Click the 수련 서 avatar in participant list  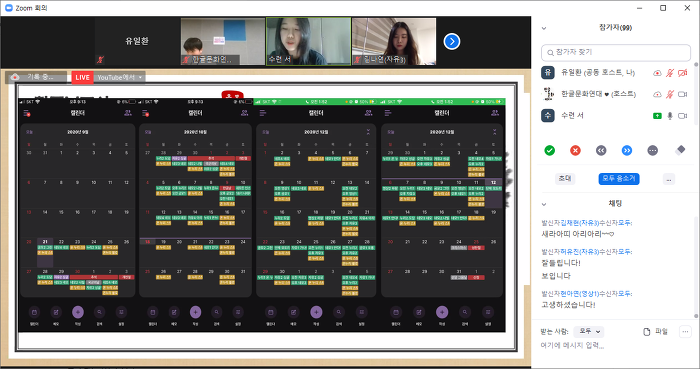pos(548,116)
